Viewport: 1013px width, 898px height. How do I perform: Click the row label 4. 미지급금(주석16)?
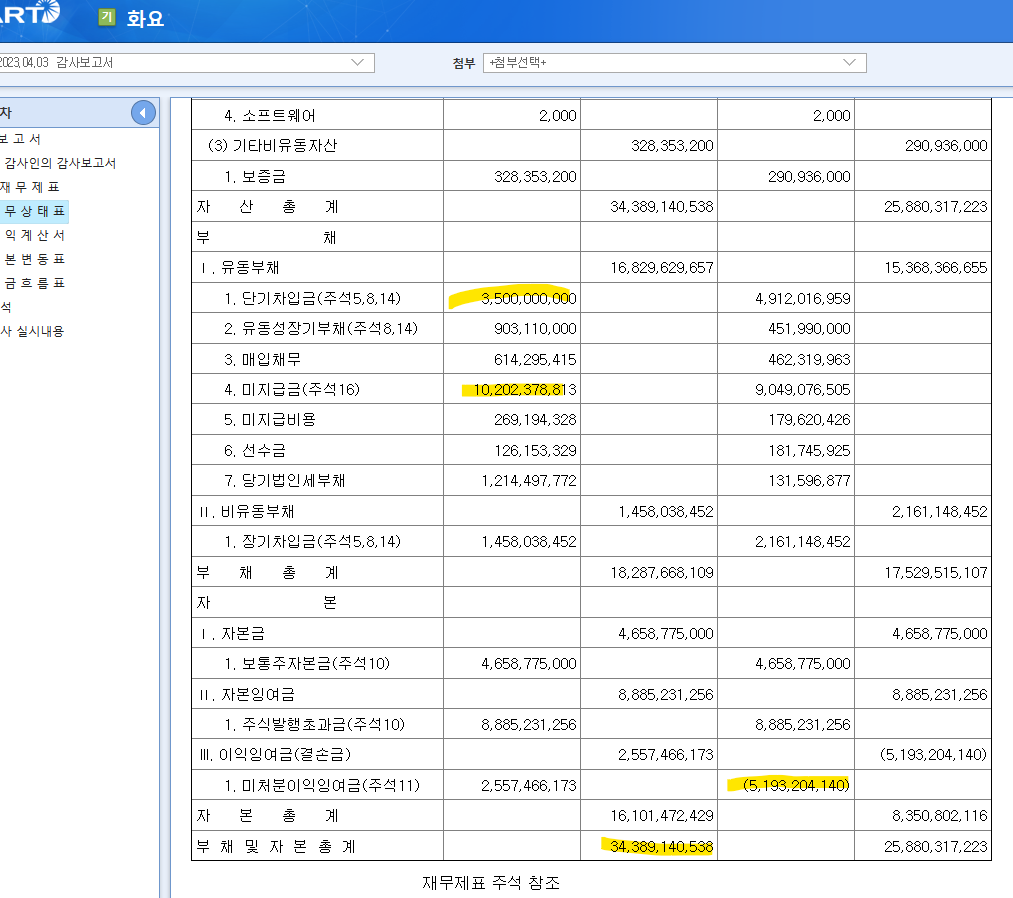click(x=292, y=390)
